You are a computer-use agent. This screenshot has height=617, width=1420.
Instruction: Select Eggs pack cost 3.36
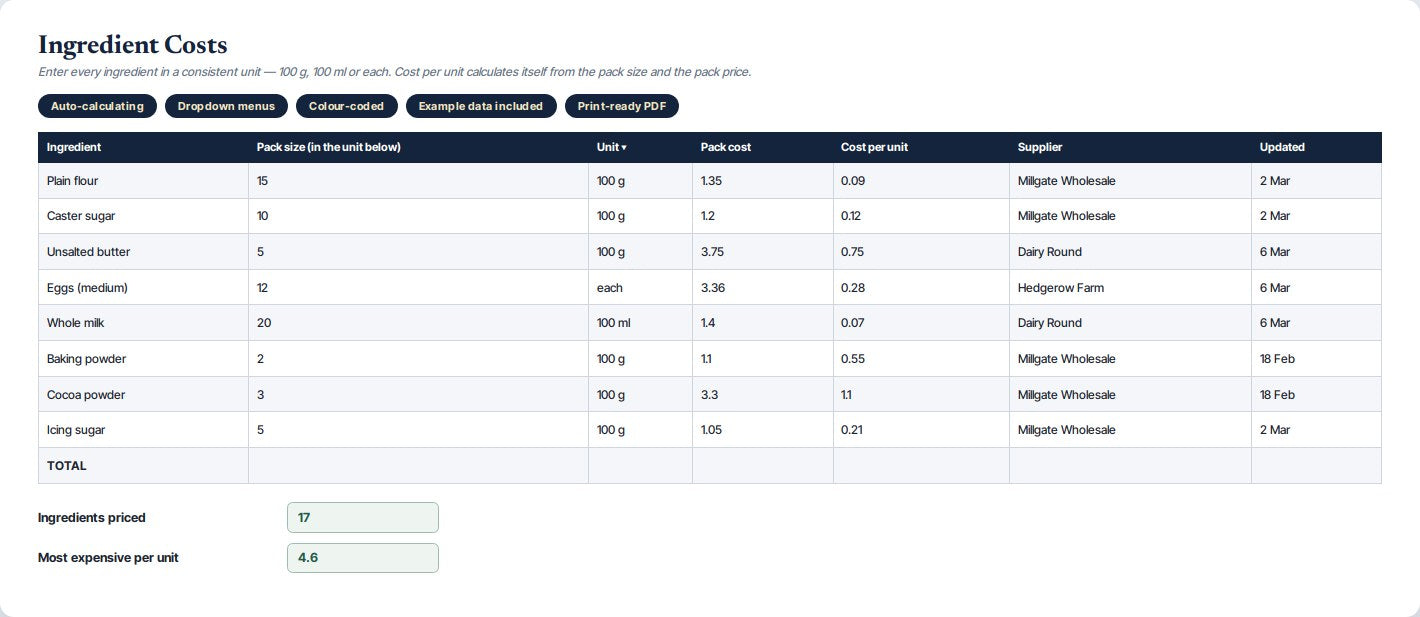coord(762,288)
